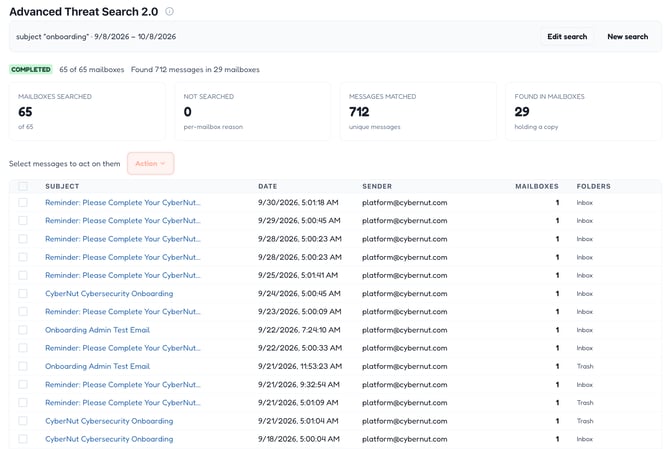Viewport: 670px width, 449px height.
Task: Open Reminder link sent 9/21/2026 9:32:54 AM
Action: pyautogui.click(x=123, y=384)
